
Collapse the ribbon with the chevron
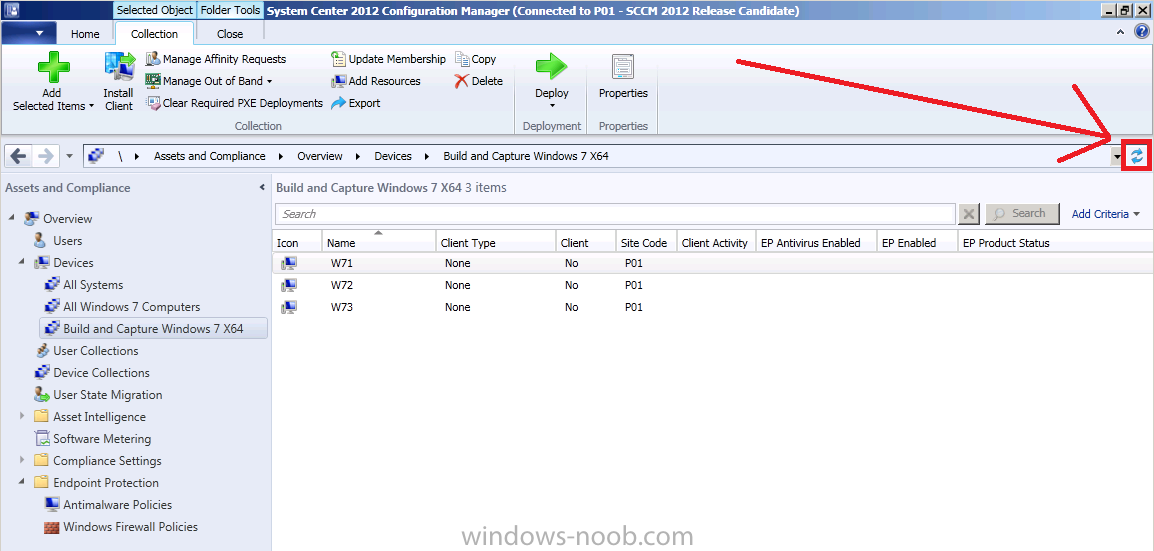click(x=1121, y=32)
